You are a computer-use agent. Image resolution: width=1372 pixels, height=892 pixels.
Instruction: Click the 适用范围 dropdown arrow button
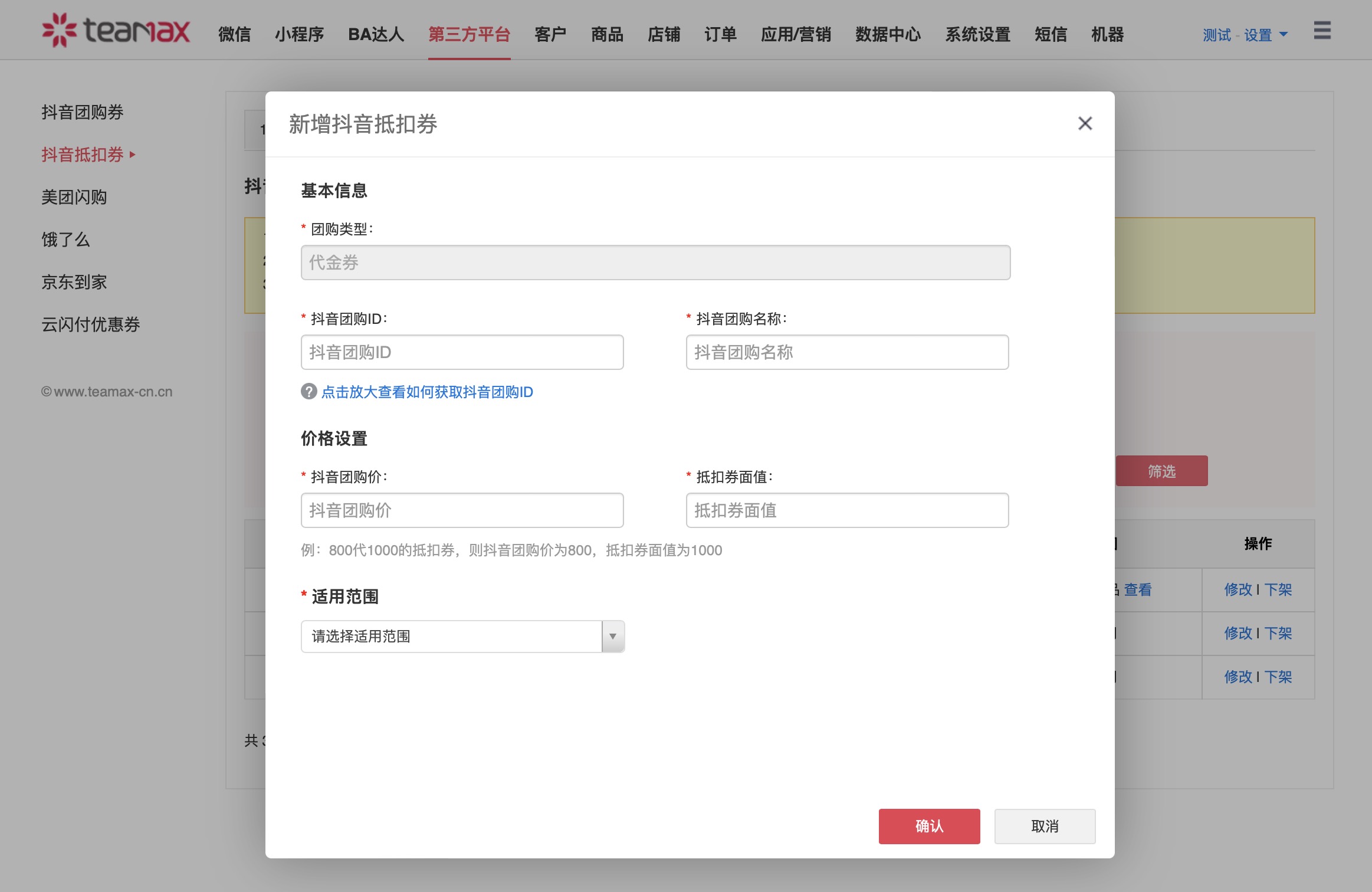click(613, 636)
